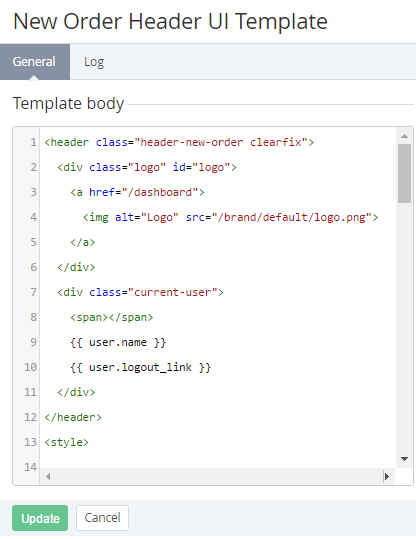
Task: Click the opening style tag line
Action: 66,442
